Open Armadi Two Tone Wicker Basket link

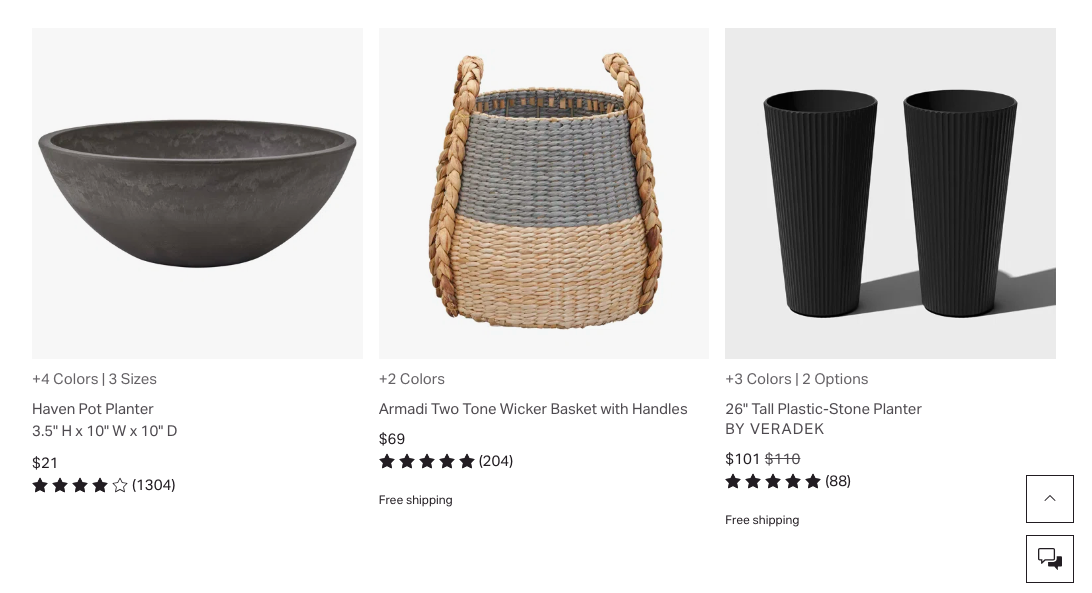coord(533,408)
